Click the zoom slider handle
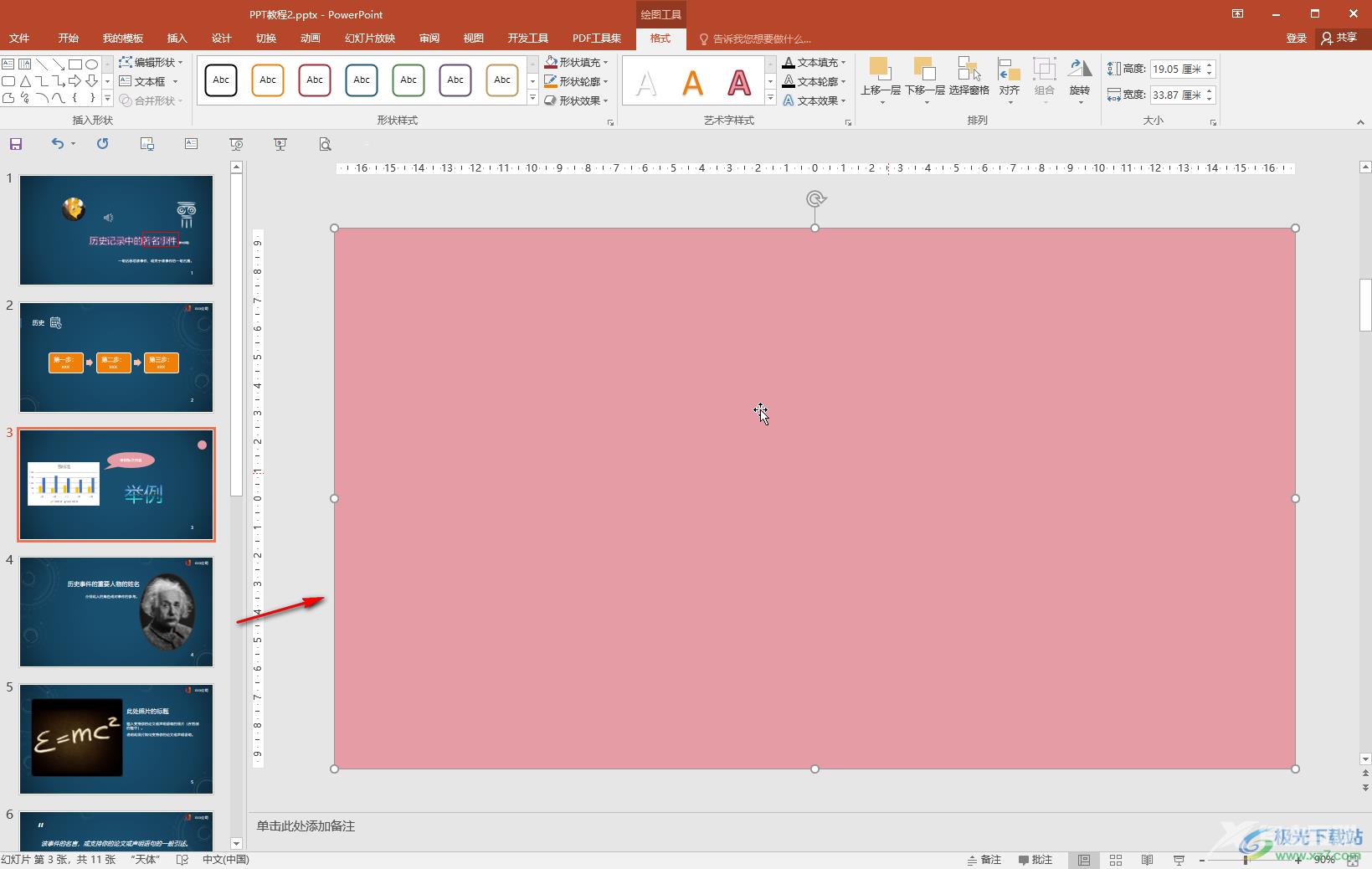The width and height of the screenshot is (1372, 869). (1246, 860)
